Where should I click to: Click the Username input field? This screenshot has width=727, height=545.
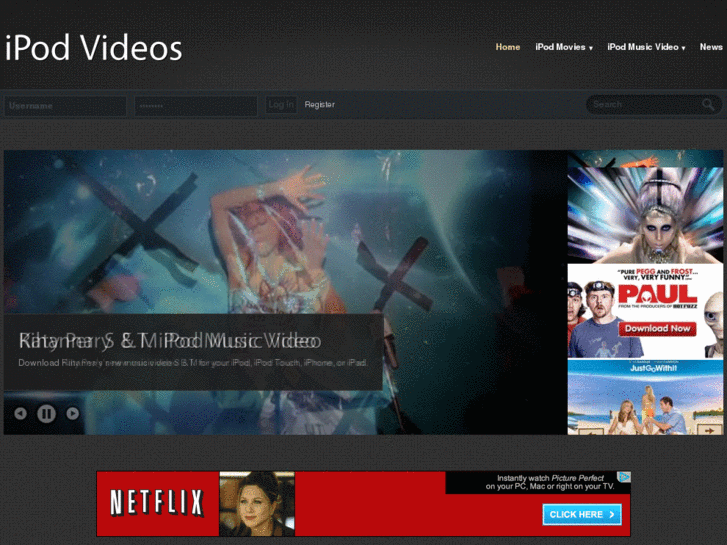[x=65, y=106]
